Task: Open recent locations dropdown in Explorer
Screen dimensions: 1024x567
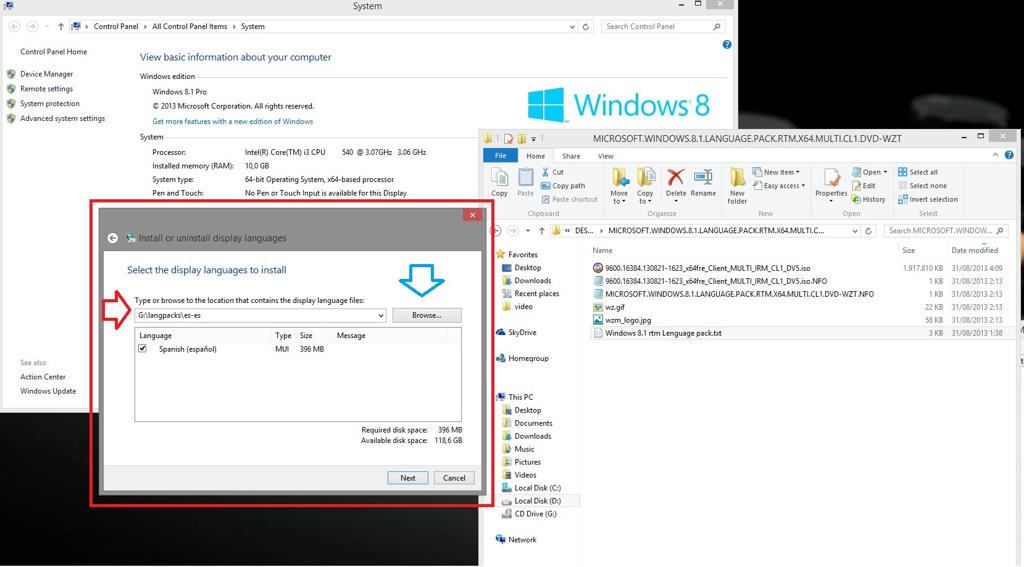Action: [x=528, y=231]
